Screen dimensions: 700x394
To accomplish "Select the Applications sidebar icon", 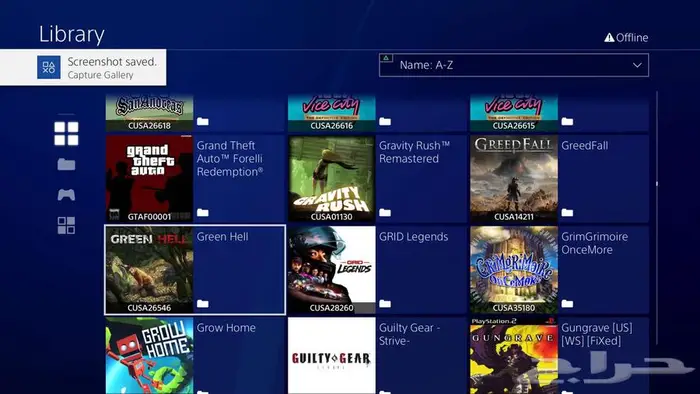I will [66, 225].
